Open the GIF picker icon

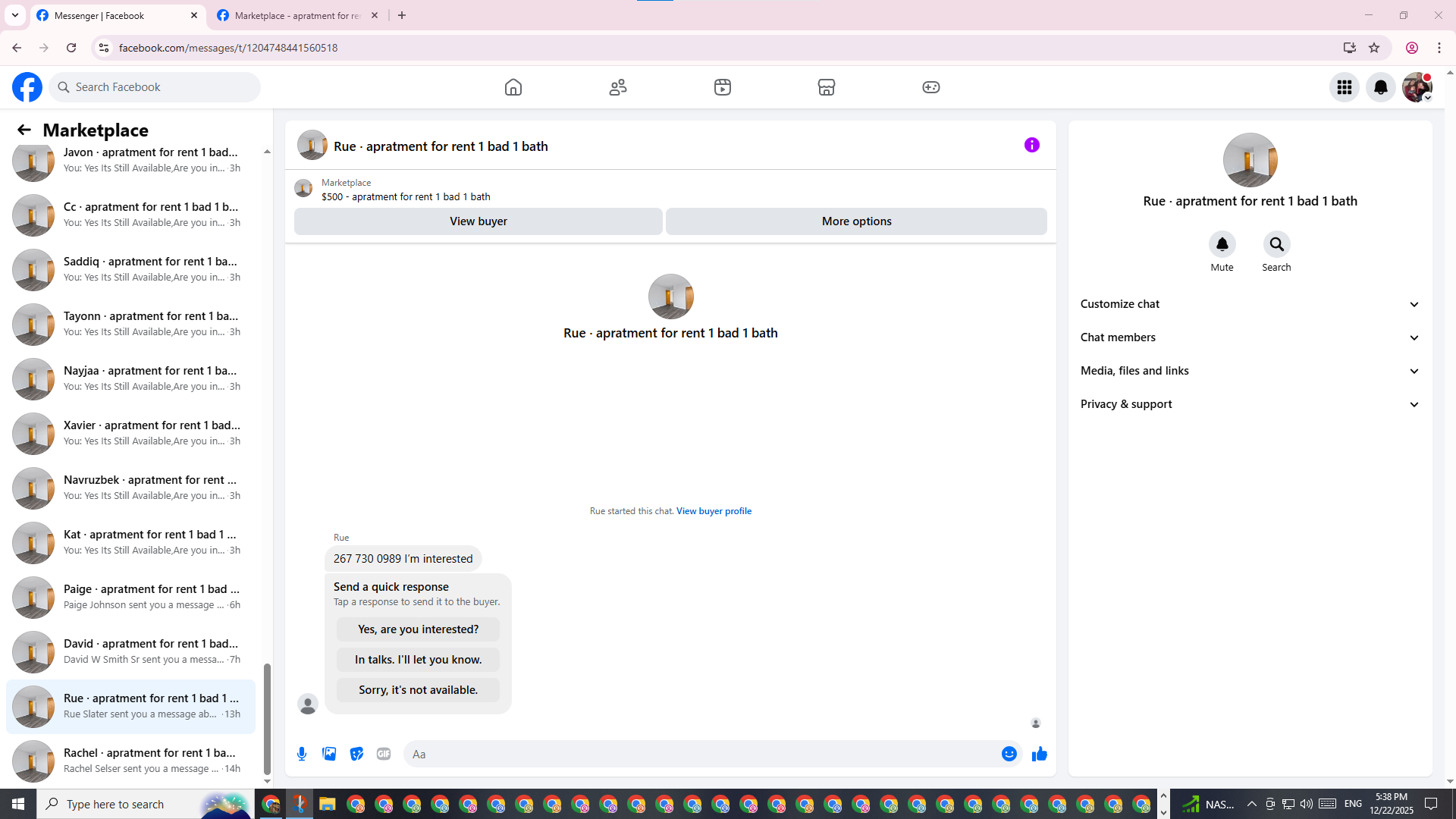coord(384,754)
